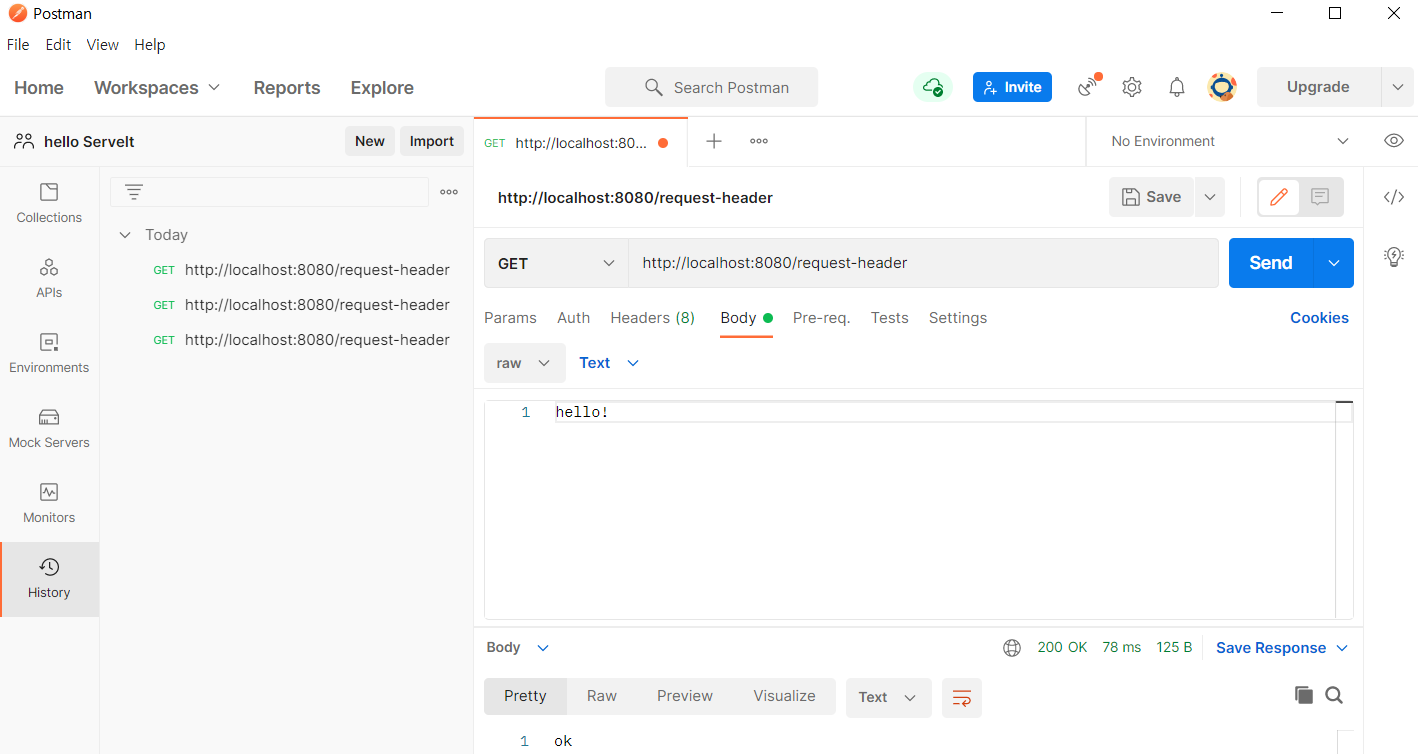Click the cloud sync status icon
The height and width of the screenshot is (754, 1418).
(933, 87)
